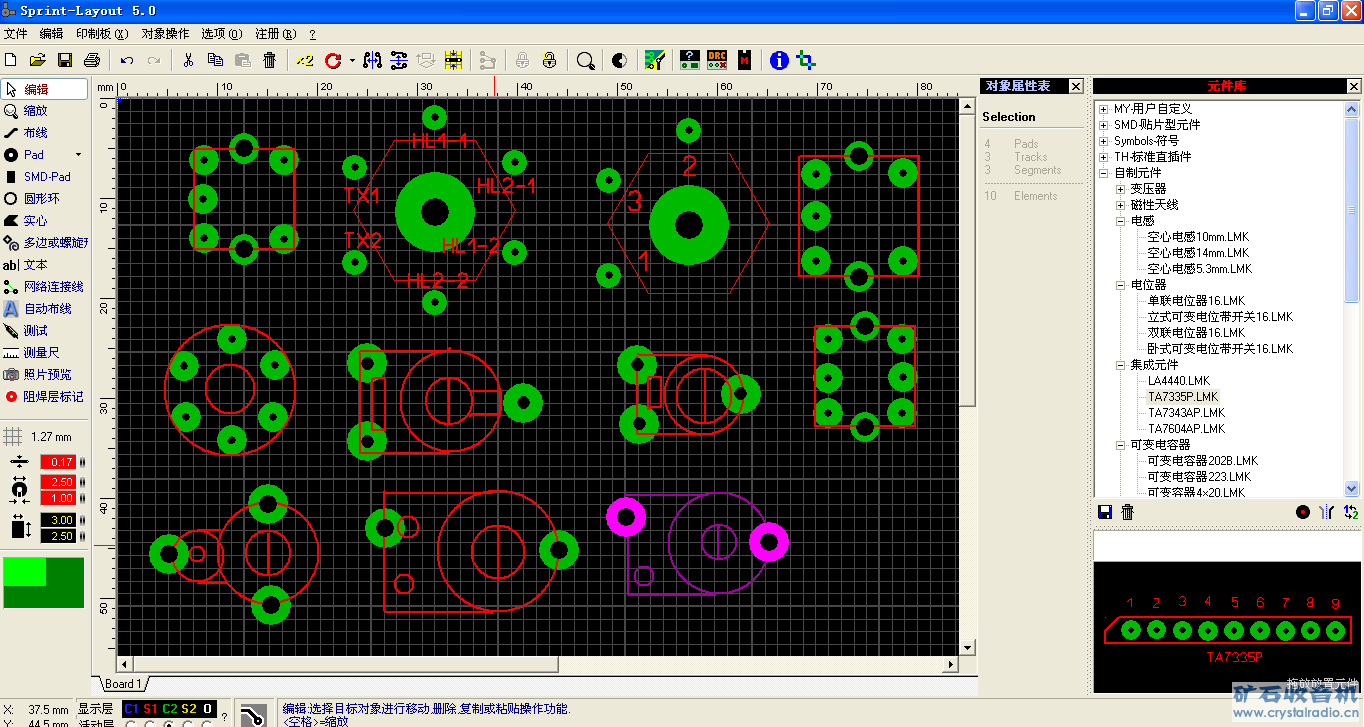The width and height of the screenshot is (1364, 727).
Task: Select the 自动布线 autoroute tool
Action: point(46,309)
